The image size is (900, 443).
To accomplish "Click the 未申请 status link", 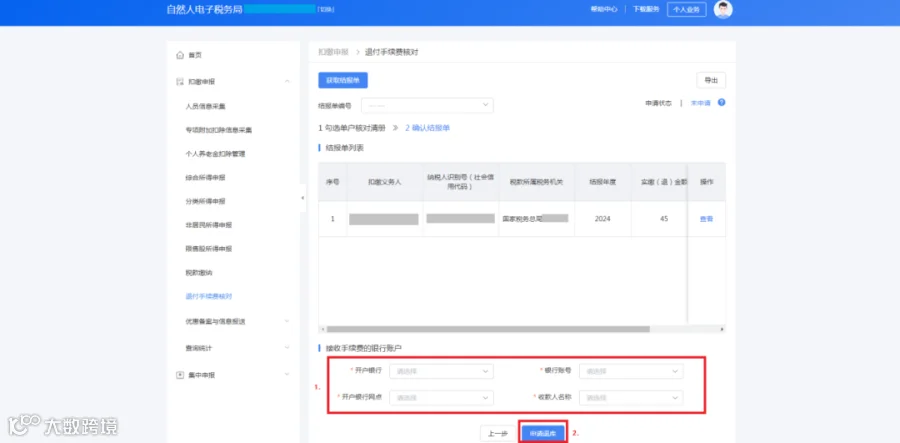I will pos(700,103).
